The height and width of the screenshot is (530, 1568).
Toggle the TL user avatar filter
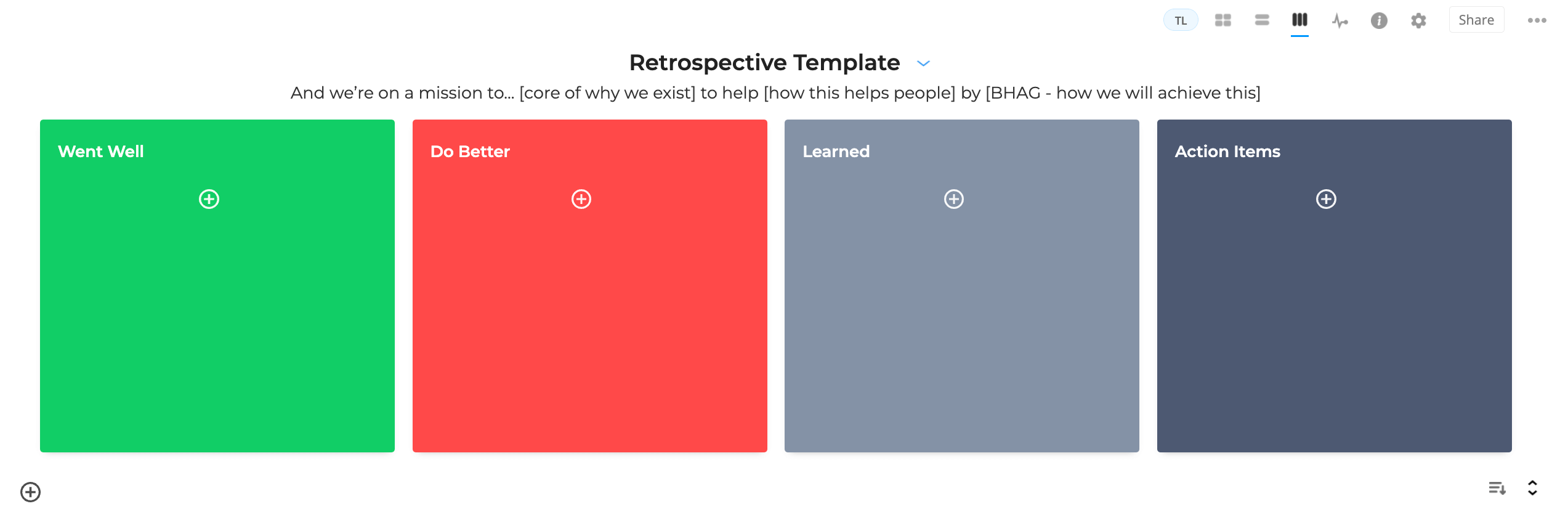(x=1180, y=20)
